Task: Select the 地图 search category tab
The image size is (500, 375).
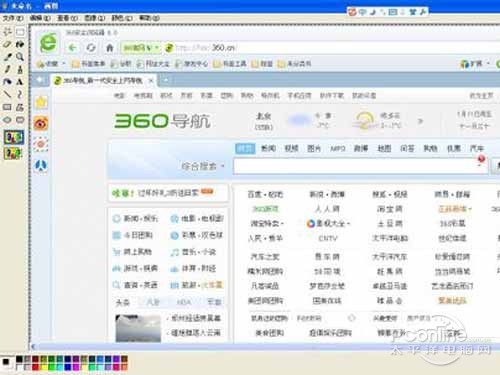Action: pyautogui.click(x=384, y=149)
